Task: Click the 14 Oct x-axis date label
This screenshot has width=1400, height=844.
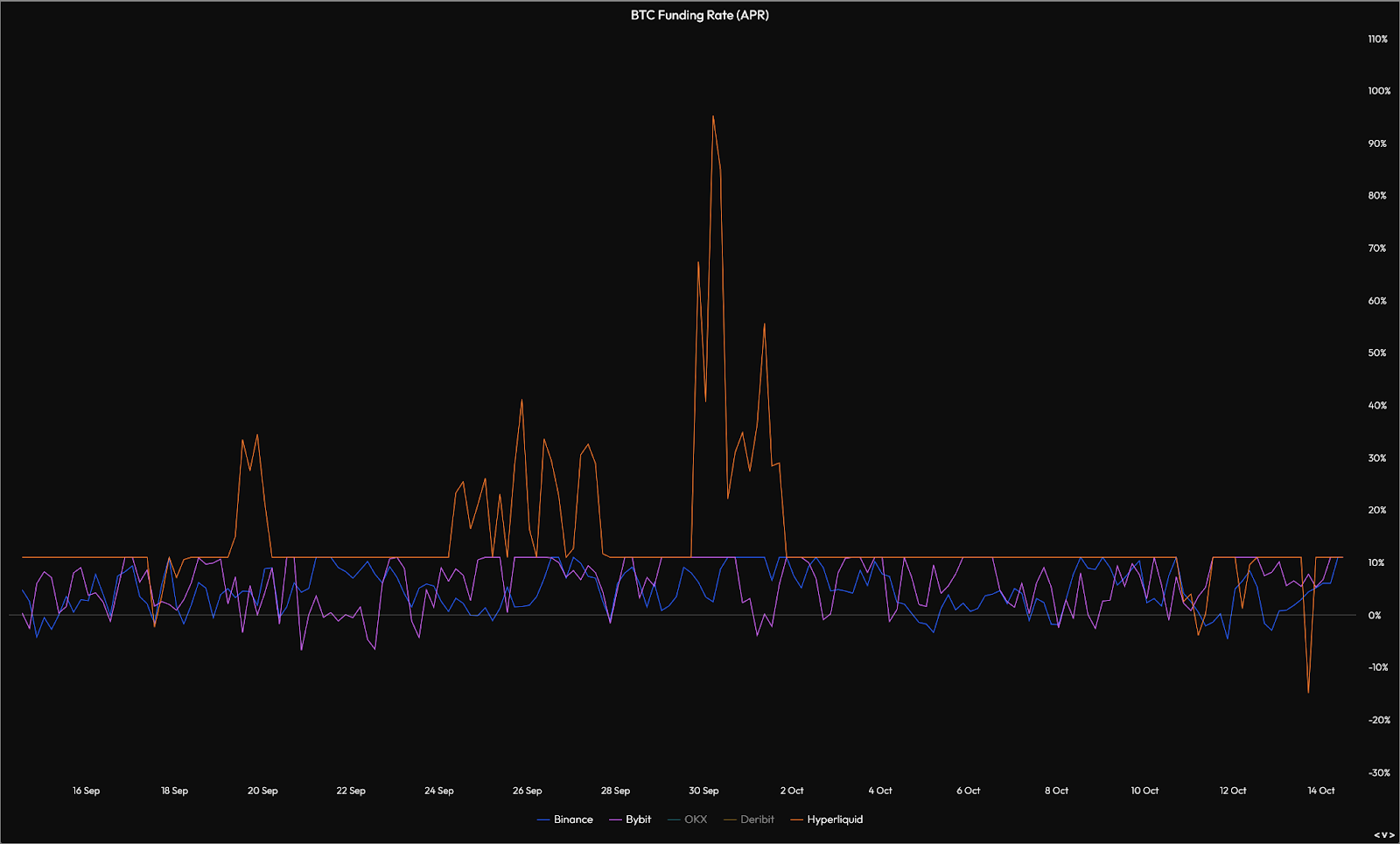Action: point(1320,791)
